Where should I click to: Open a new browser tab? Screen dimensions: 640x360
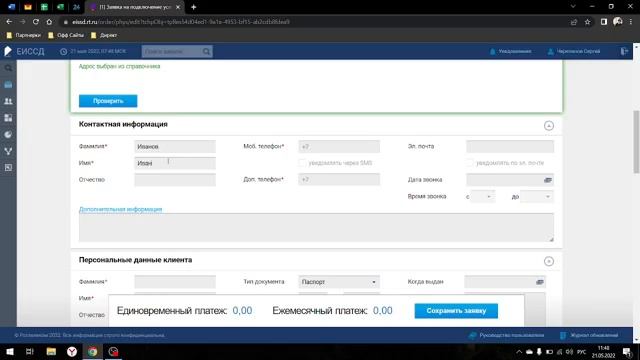pyautogui.click(x=193, y=7)
